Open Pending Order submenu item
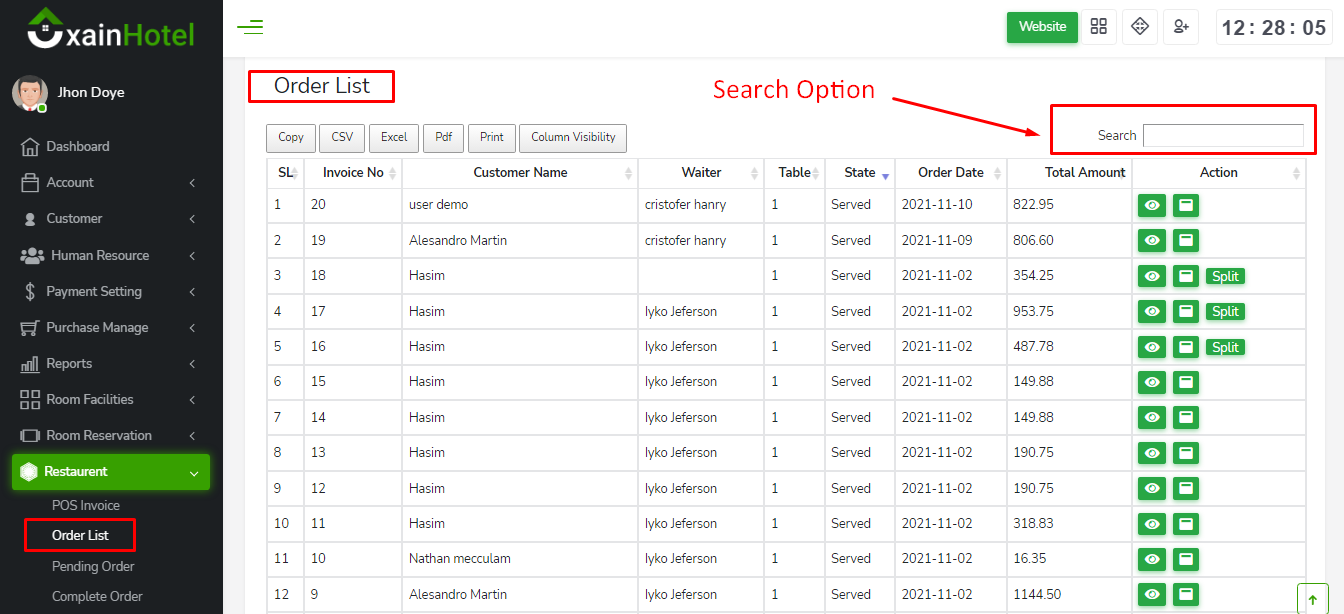The width and height of the screenshot is (1344, 614). (93, 567)
